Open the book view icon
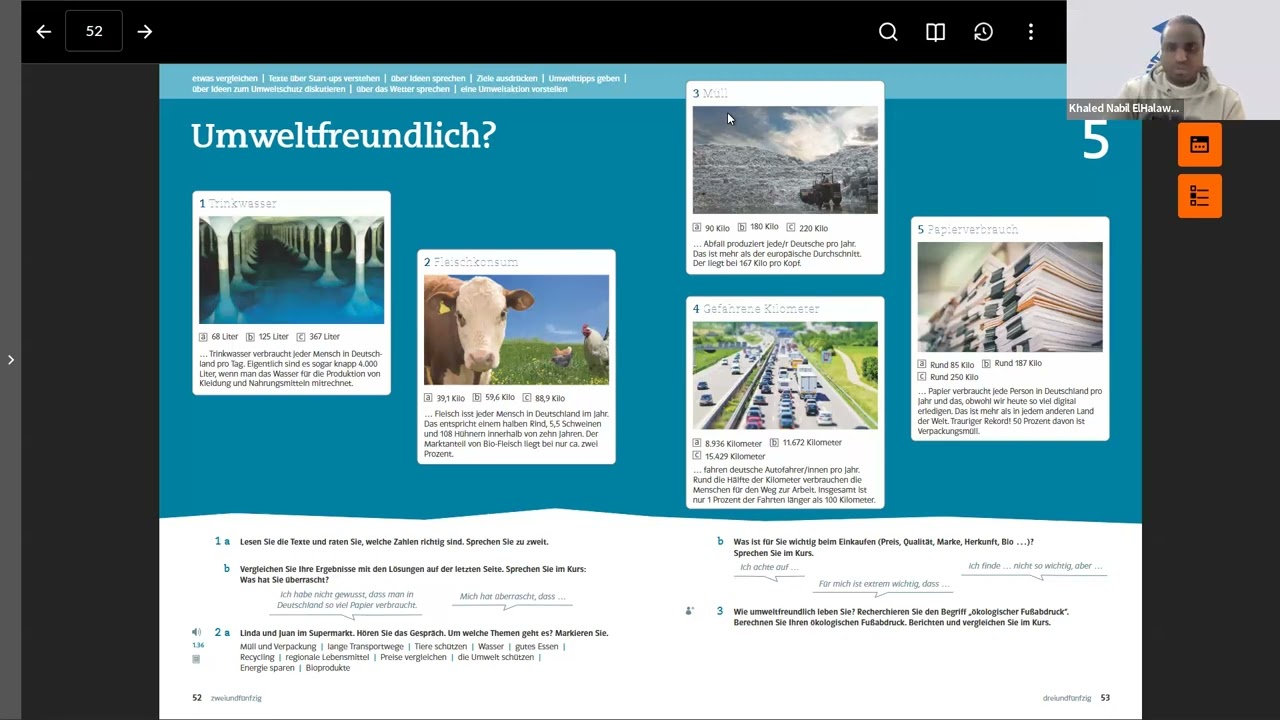The width and height of the screenshot is (1280, 720). click(936, 32)
